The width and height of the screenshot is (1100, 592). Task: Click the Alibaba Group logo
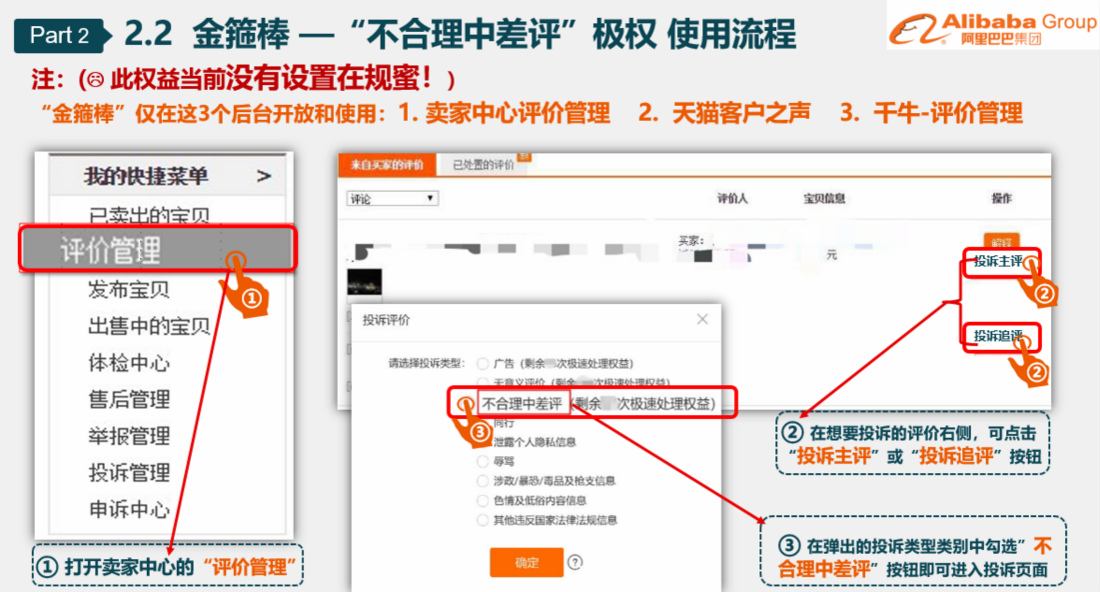tap(992, 27)
